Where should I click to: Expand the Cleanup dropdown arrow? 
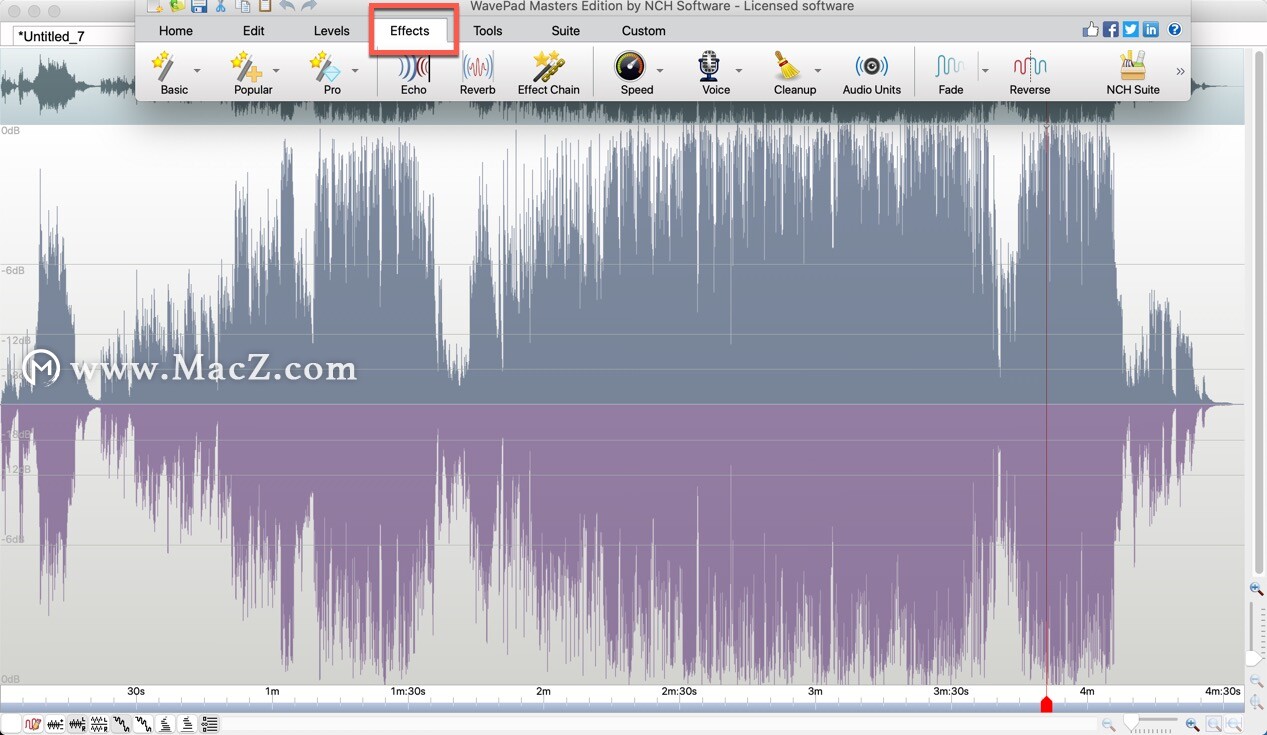point(817,71)
